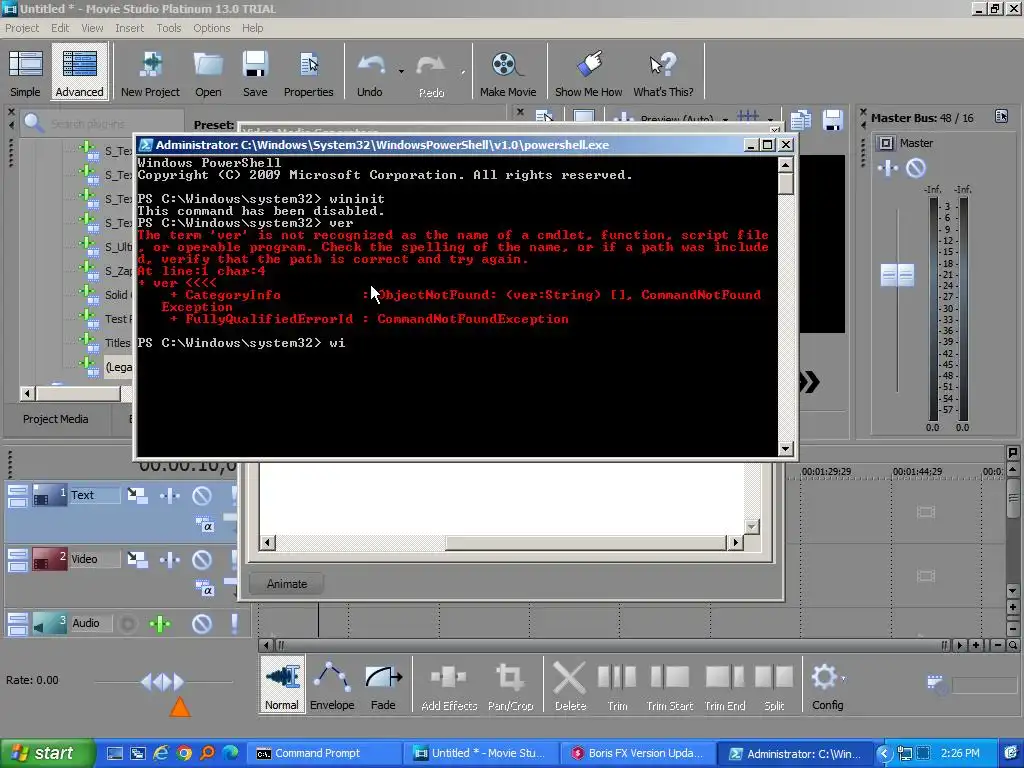This screenshot has height=768, width=1024.
Task: Open Boris FX Version Update taskbar window
Action: (639, 754)
